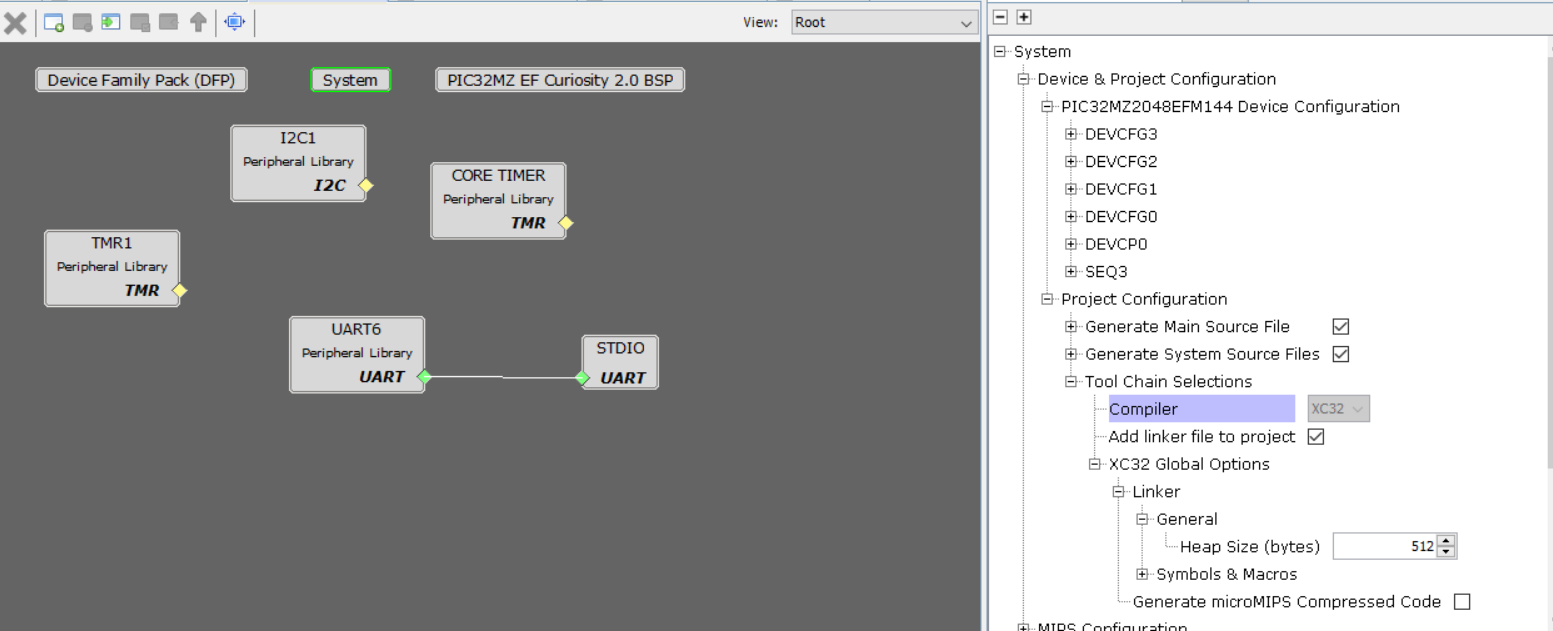Viewport: 1553px width, 631px height.
Task: Increase Heap Size with up stepper arrow
Action: (1447, 541)
